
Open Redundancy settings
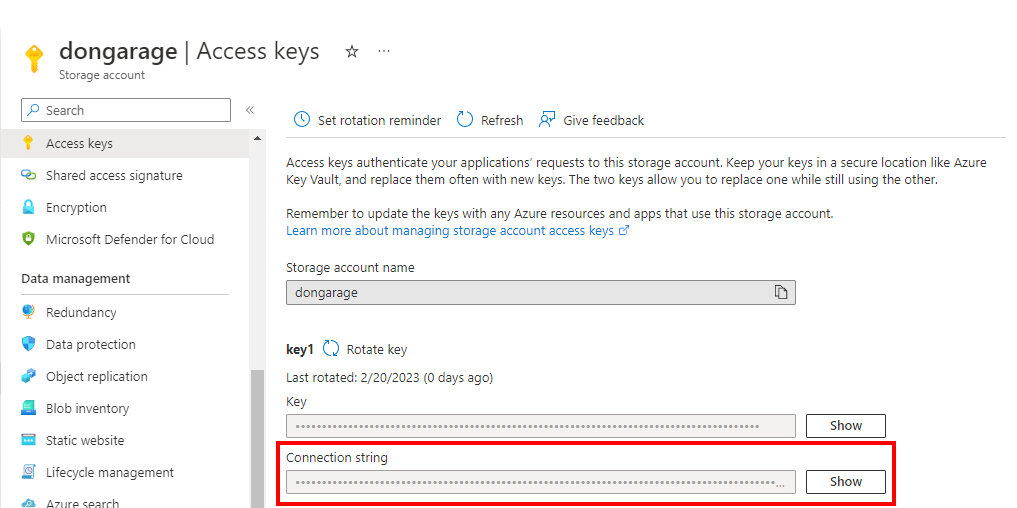click(81, 313)
